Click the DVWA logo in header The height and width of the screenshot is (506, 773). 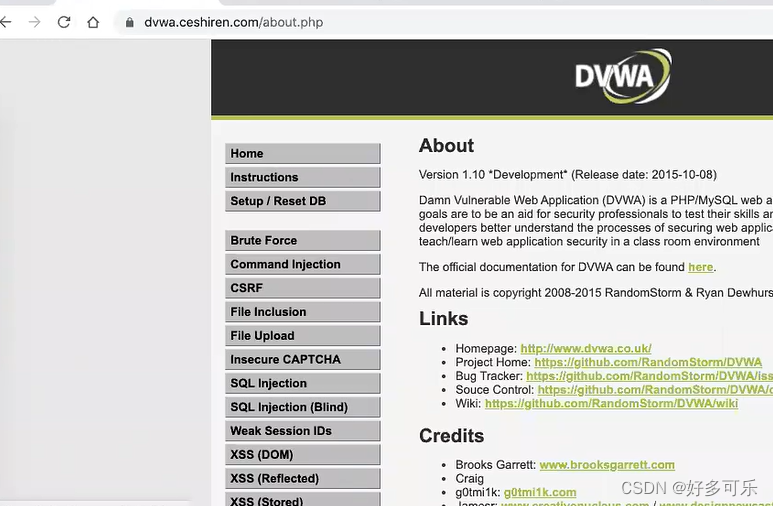click(x=623, y=76)
